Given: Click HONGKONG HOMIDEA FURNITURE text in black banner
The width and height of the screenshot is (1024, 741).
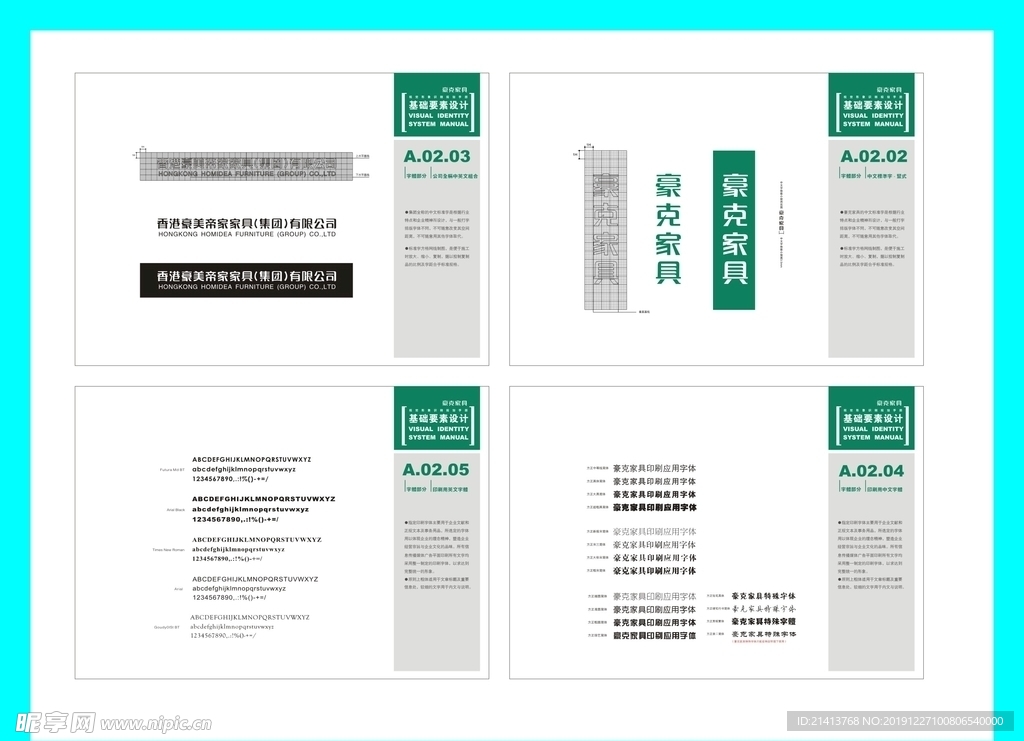Looking at the screenshot, I should tap(247, 287).
